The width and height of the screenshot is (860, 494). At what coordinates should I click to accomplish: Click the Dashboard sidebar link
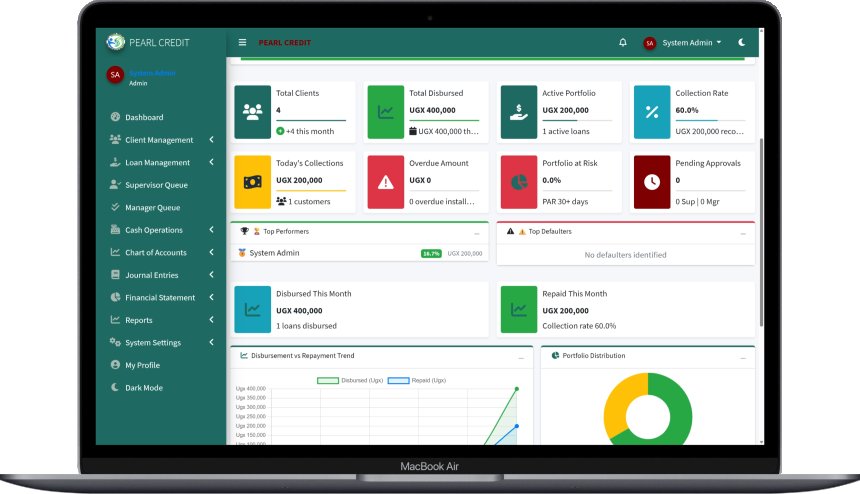[143, 117]
